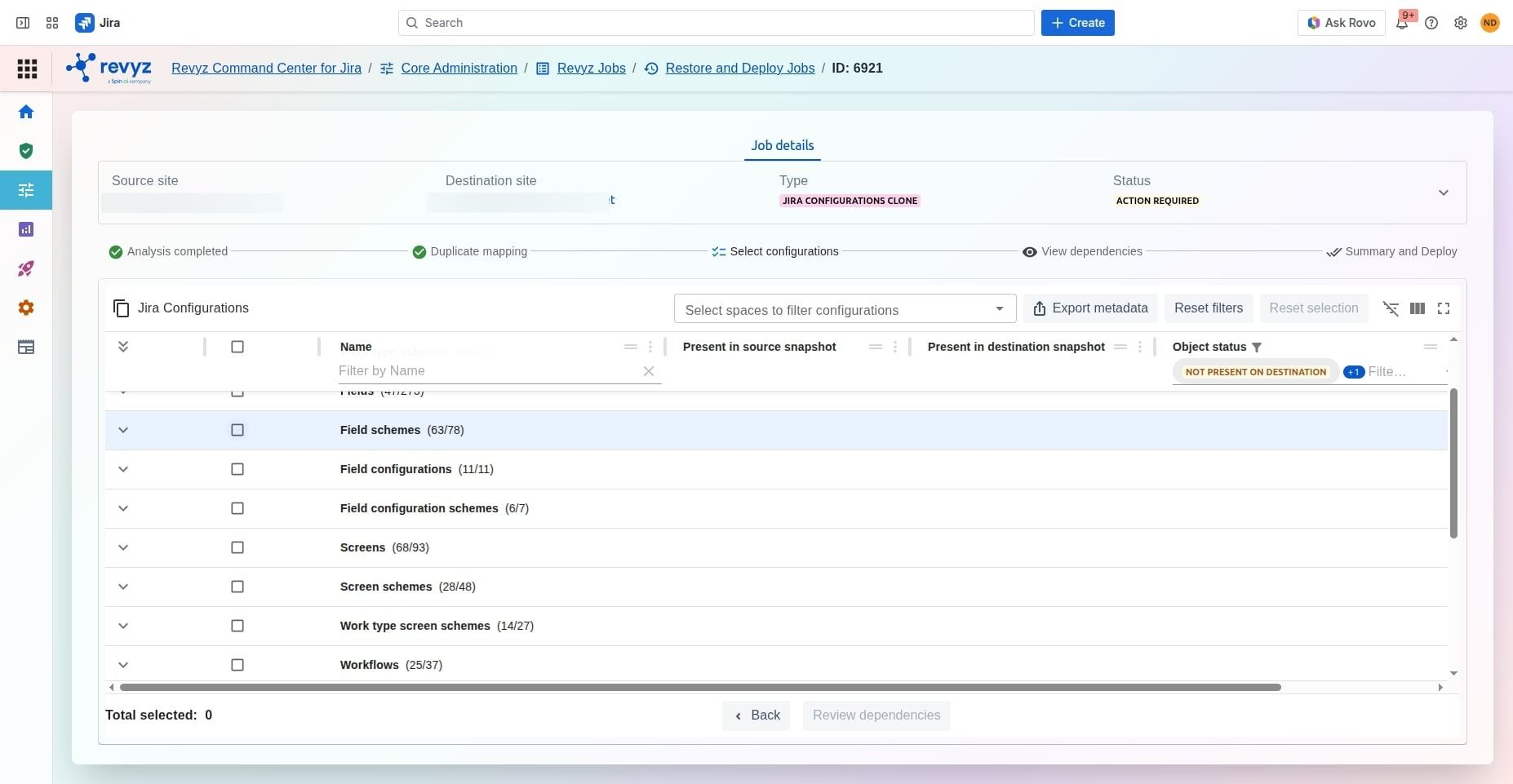Click the Ask Rovo button
Viewport: 1513px width, 784px height.
[x=1342, y=23]
